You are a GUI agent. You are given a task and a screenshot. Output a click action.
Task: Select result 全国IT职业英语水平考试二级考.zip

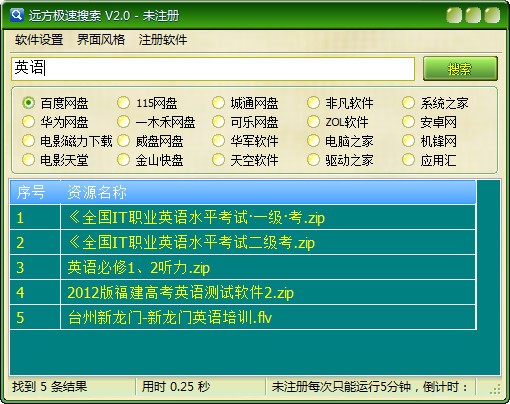coord(268,242)
